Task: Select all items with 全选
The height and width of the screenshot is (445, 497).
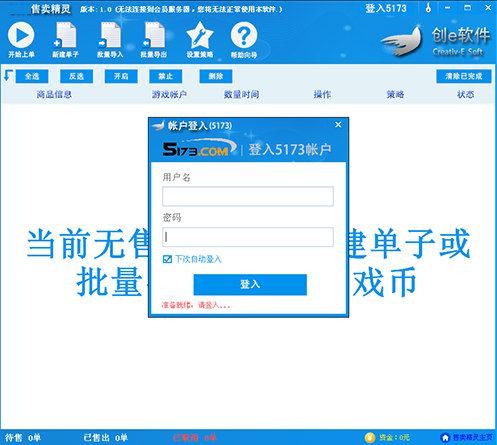Action: pos(32,76)
